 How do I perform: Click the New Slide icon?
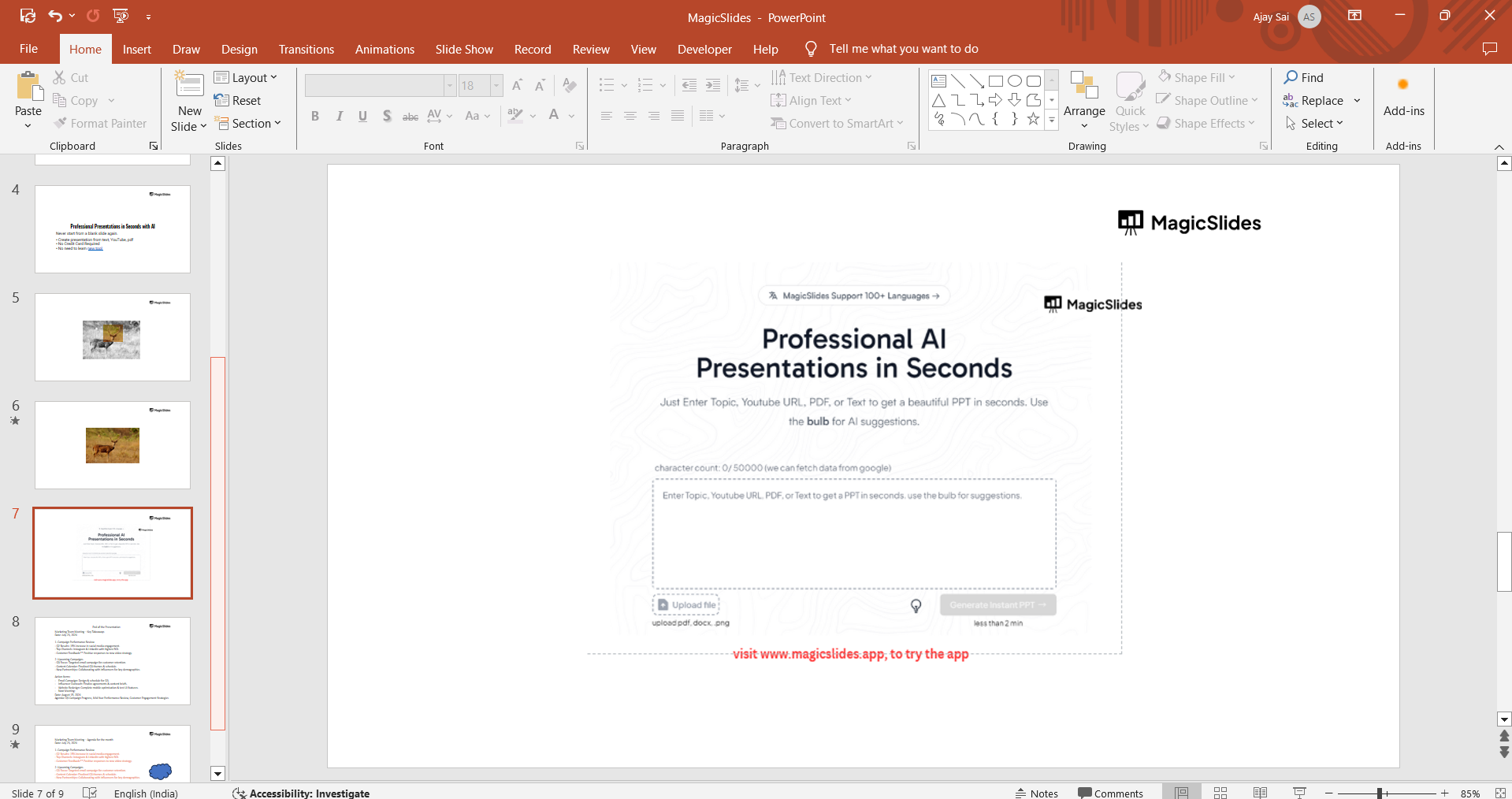click(189, 85)
